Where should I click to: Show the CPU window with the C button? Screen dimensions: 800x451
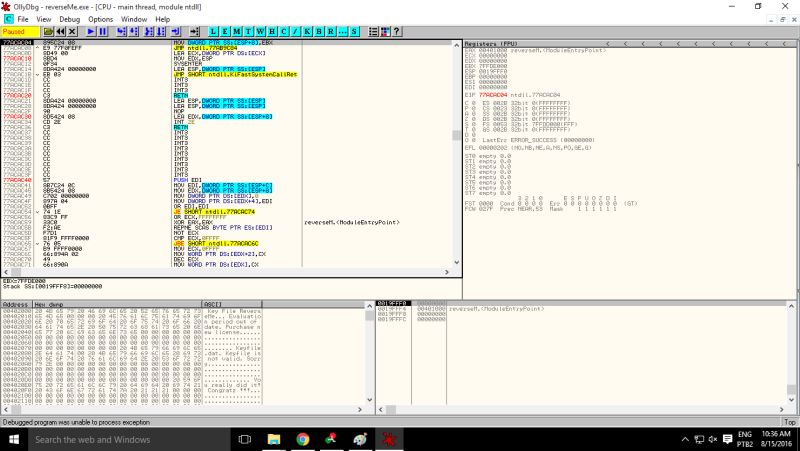284,32
